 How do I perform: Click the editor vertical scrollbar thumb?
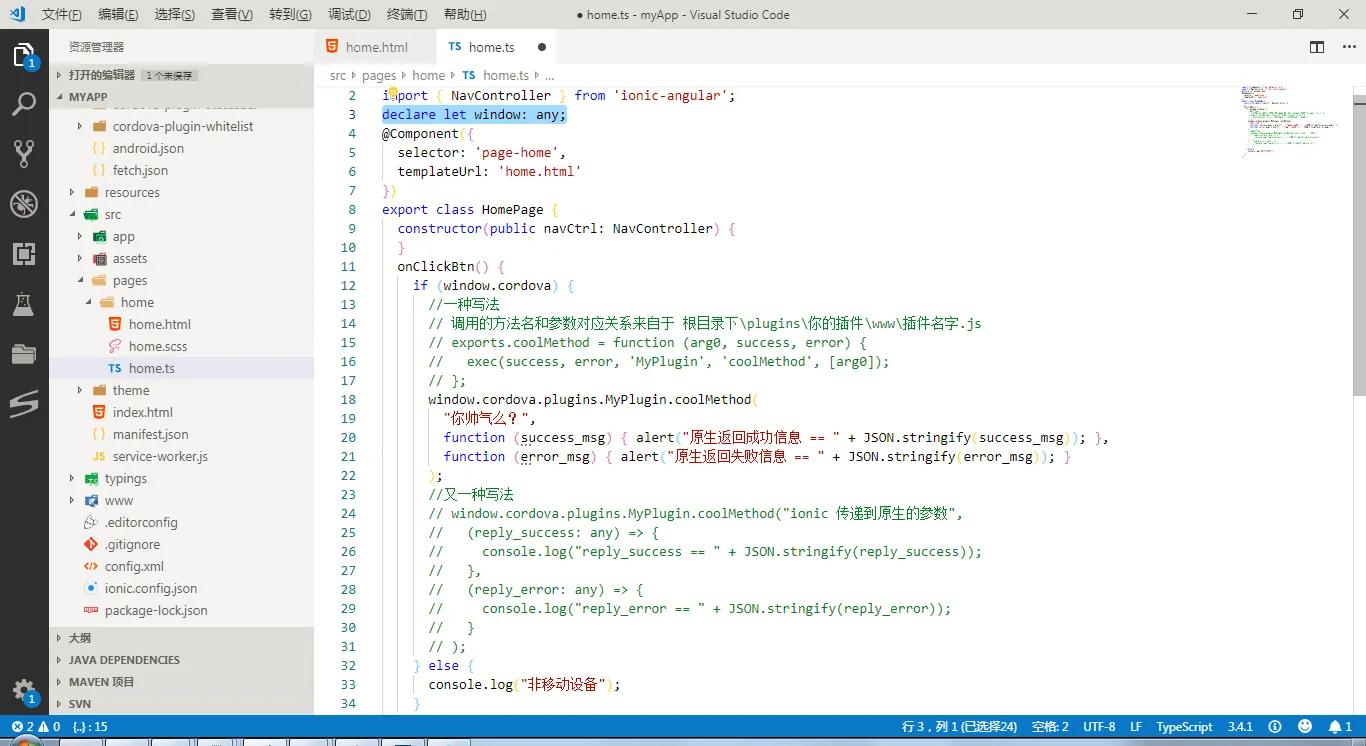pyautogui.click(x=1359, y=246)
